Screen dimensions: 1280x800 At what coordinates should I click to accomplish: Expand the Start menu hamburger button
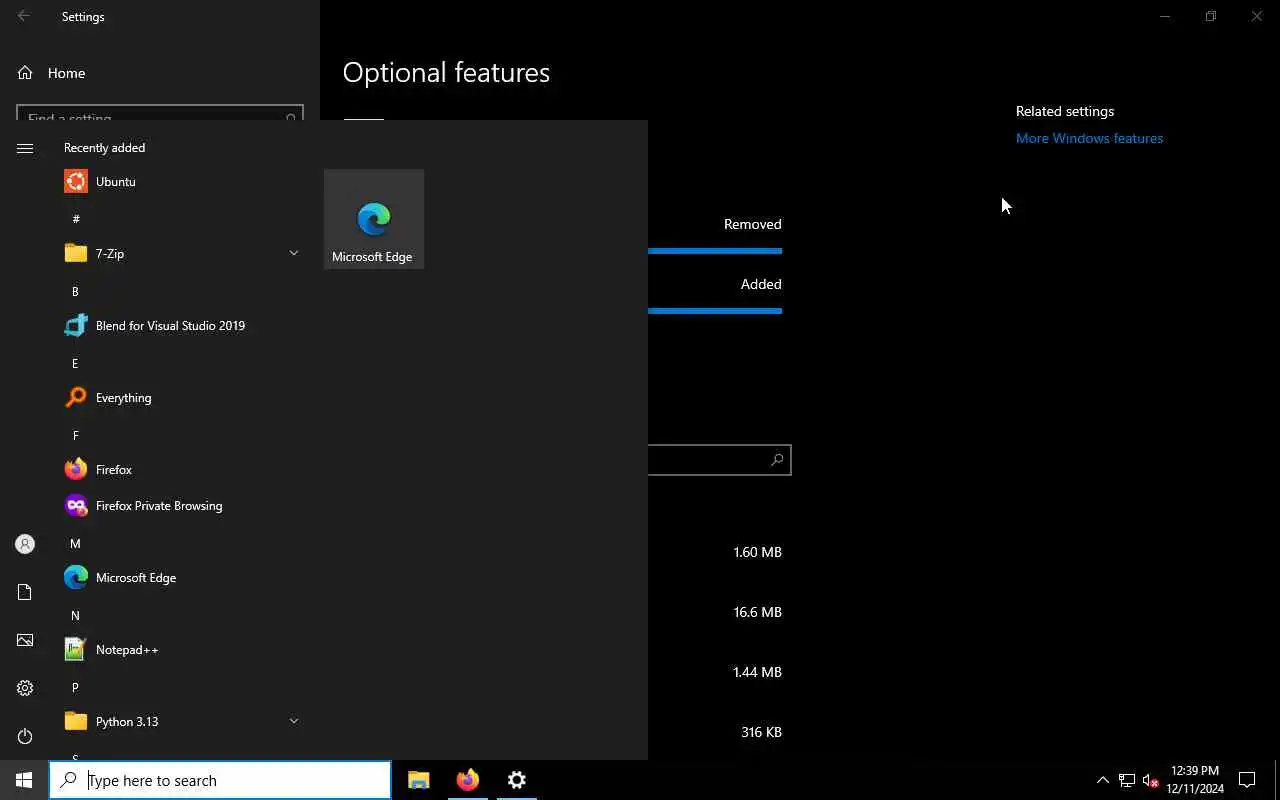click(25, 148)
